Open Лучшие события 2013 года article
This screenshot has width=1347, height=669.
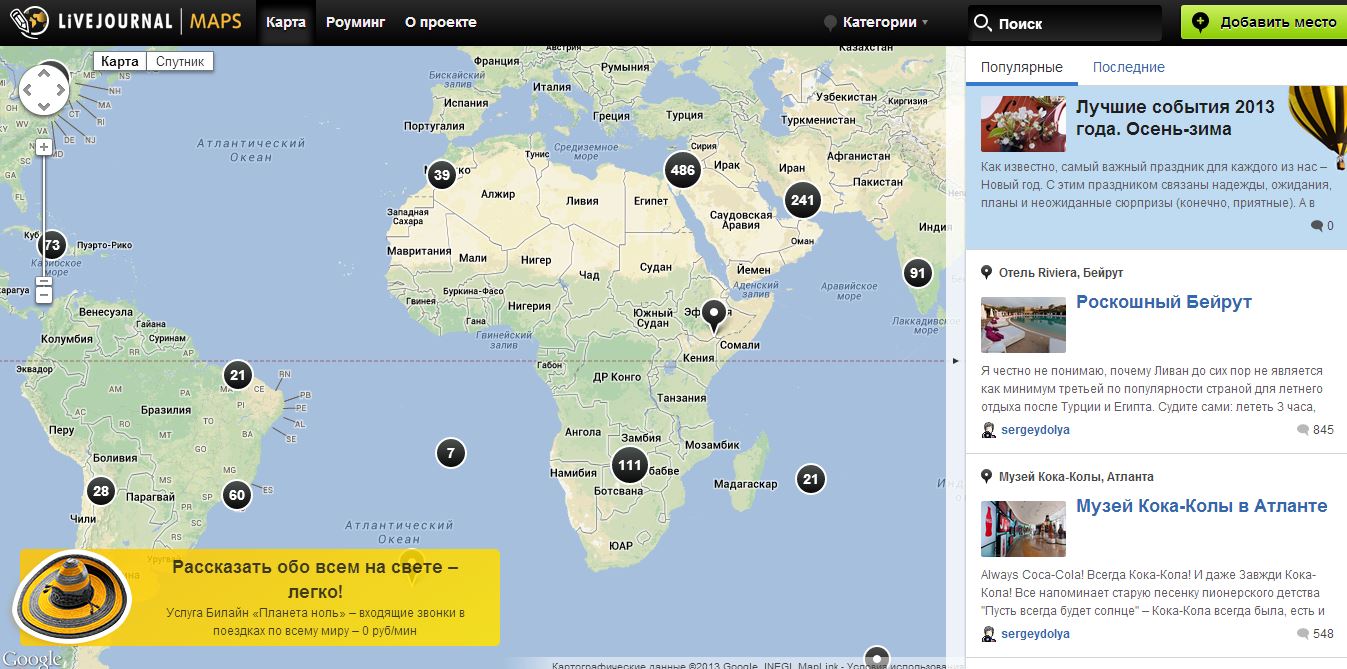point(1176,118)
